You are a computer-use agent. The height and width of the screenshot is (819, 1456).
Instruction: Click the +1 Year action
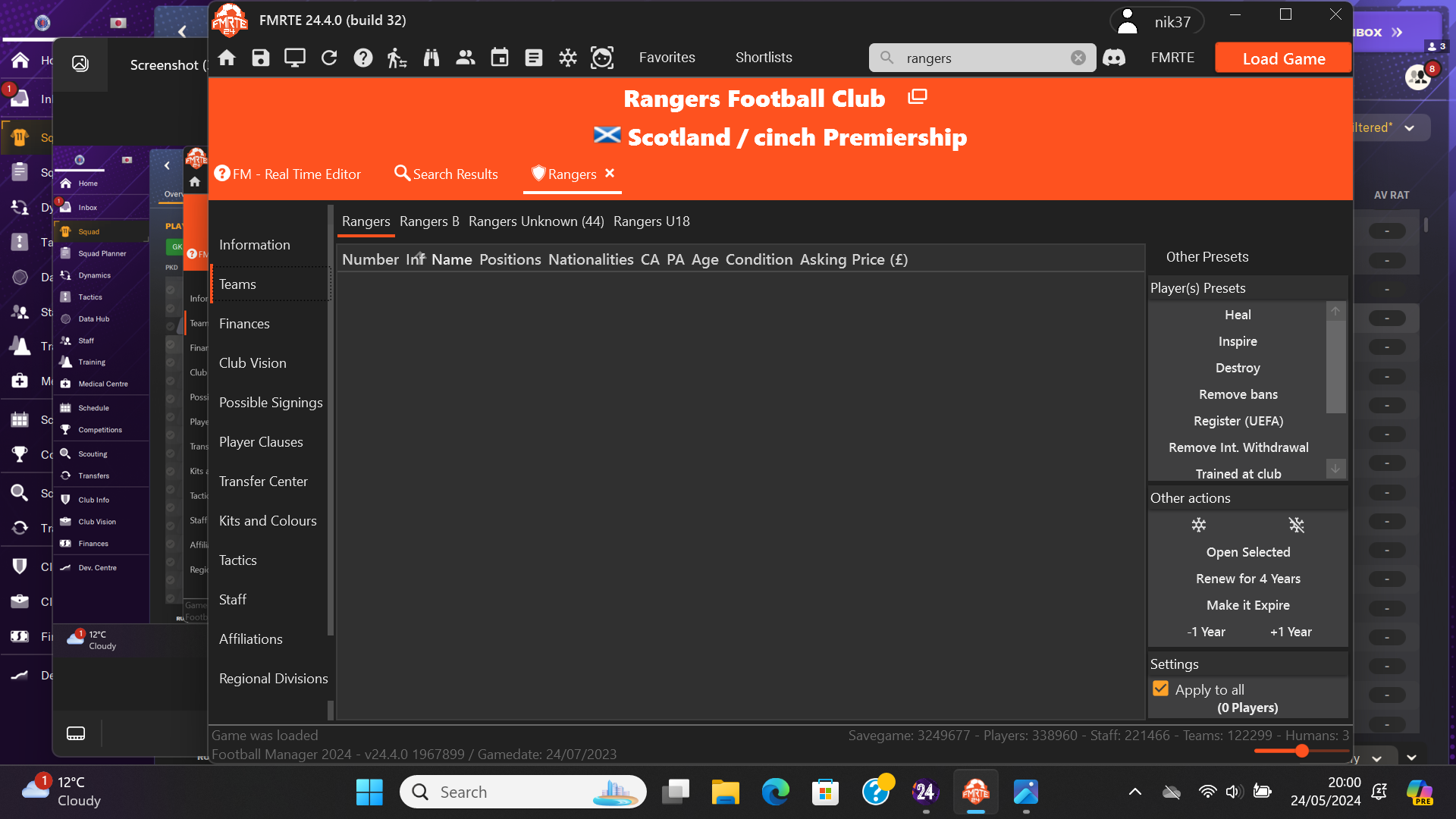pyautogui.click(x=1291, y=632)
